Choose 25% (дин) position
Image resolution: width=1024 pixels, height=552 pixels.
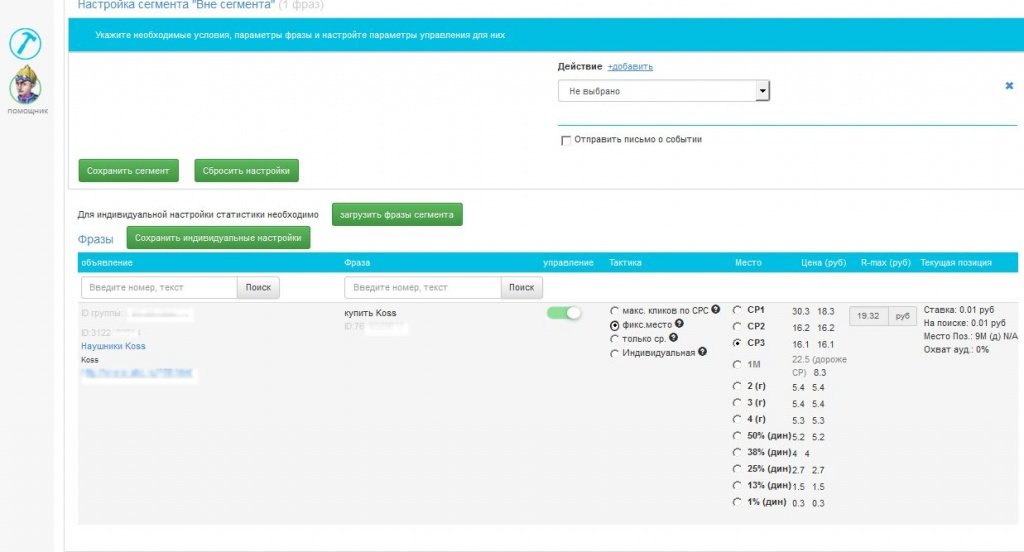coord(737,468)
